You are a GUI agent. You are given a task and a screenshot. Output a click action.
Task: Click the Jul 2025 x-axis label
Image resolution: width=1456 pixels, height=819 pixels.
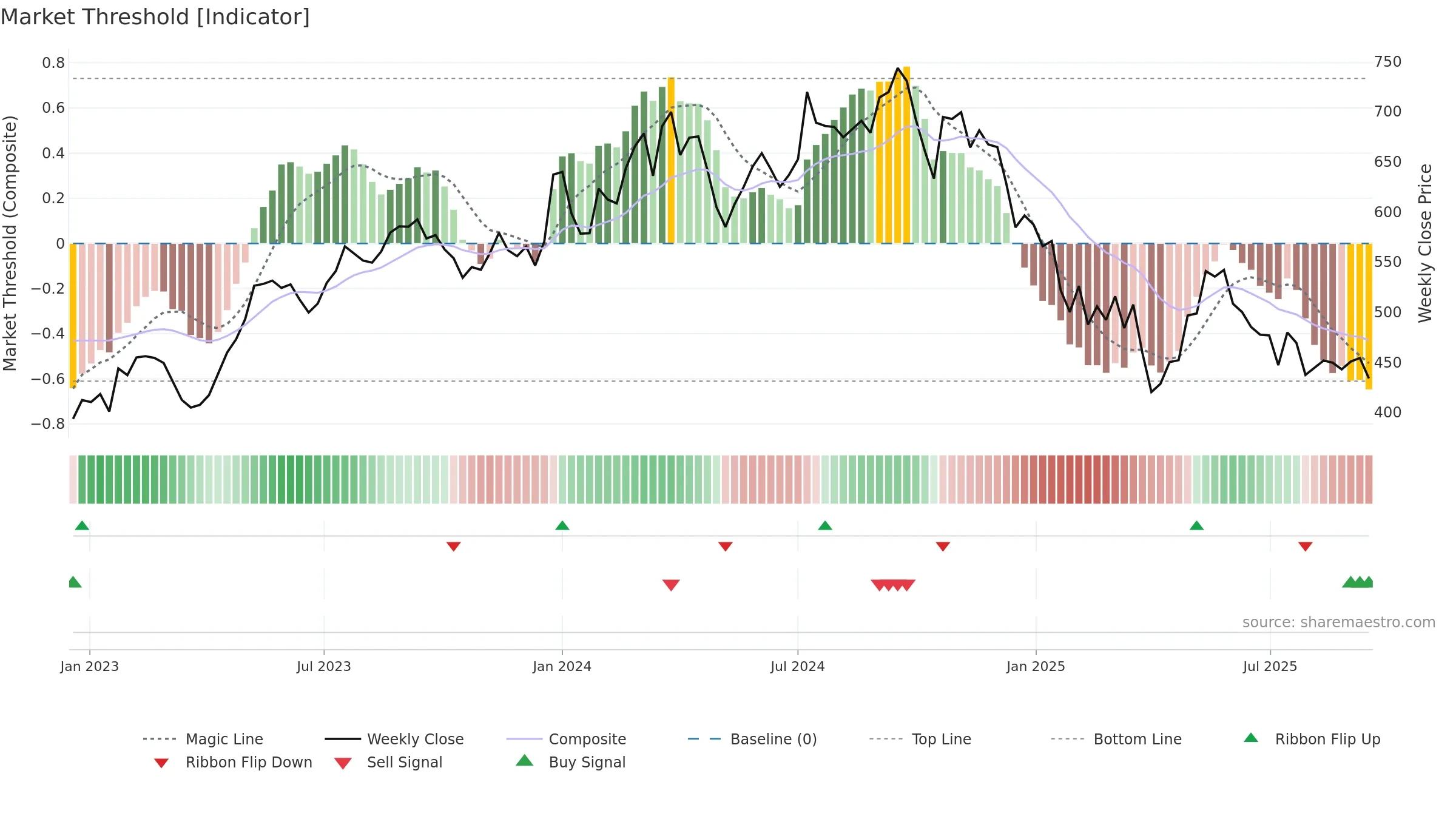point(1270,667)
